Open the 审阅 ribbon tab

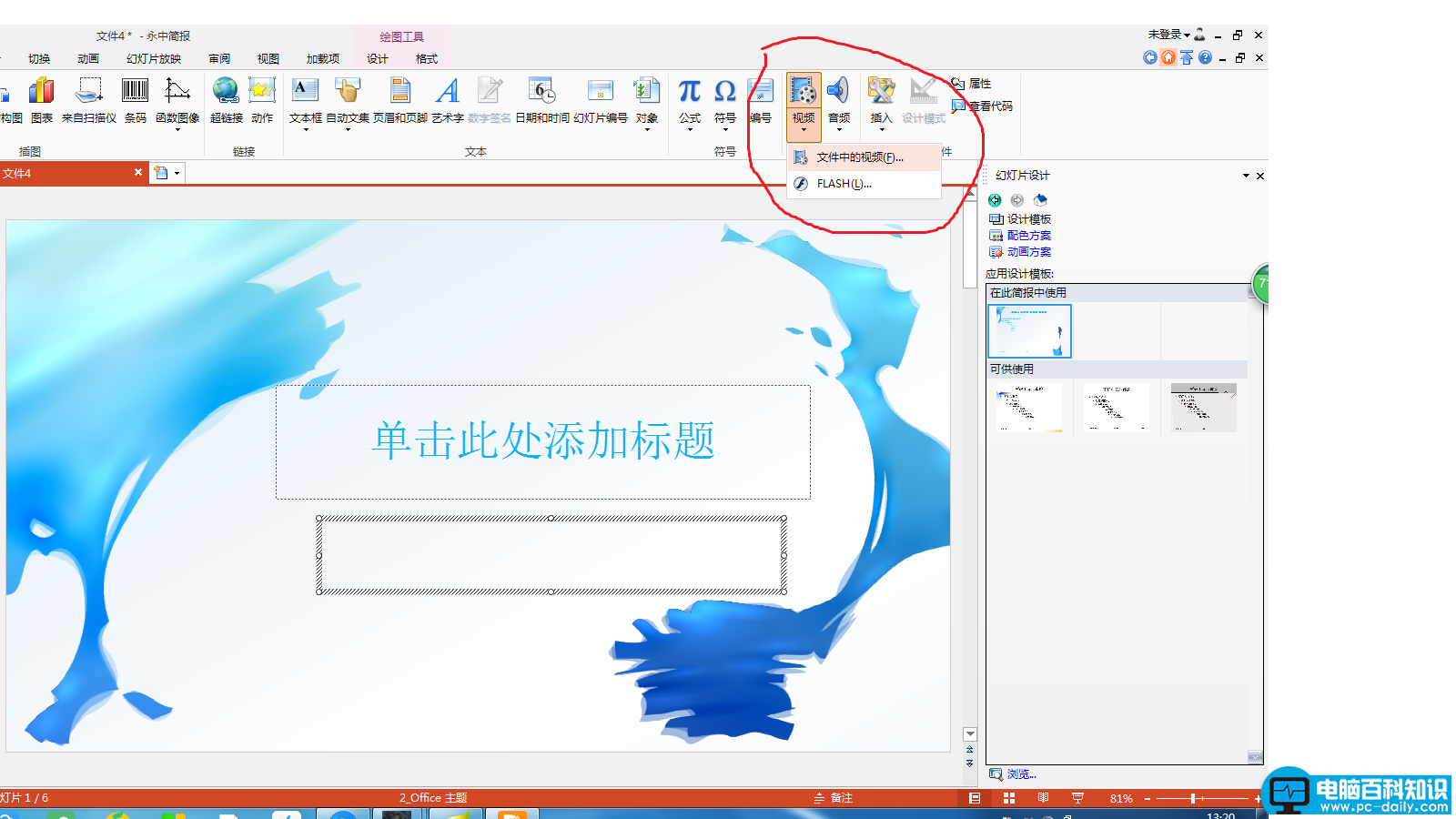pyautogui.click(x=219, y=59)
